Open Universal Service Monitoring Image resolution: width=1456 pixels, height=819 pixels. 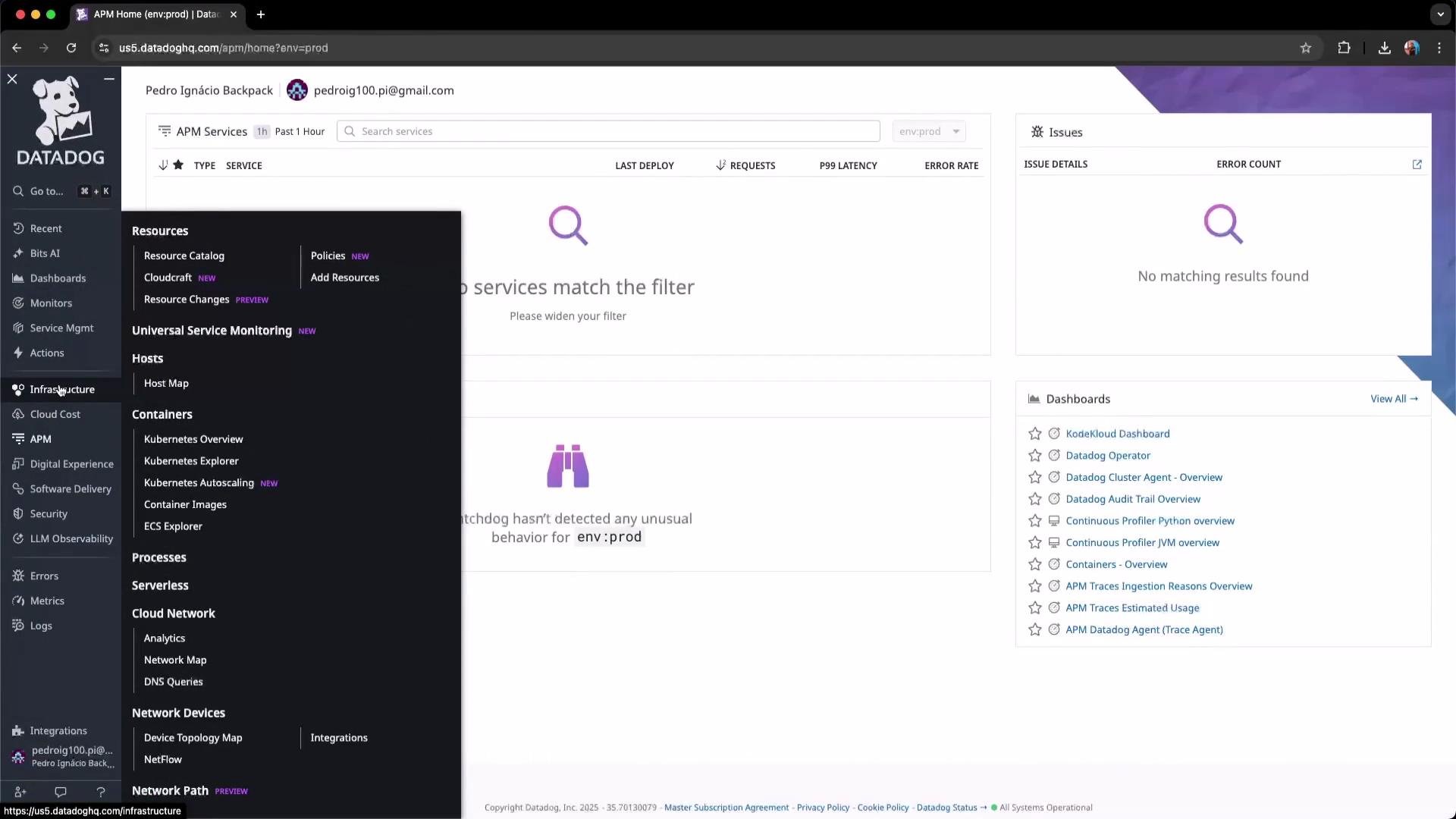(x=212, y=331)
